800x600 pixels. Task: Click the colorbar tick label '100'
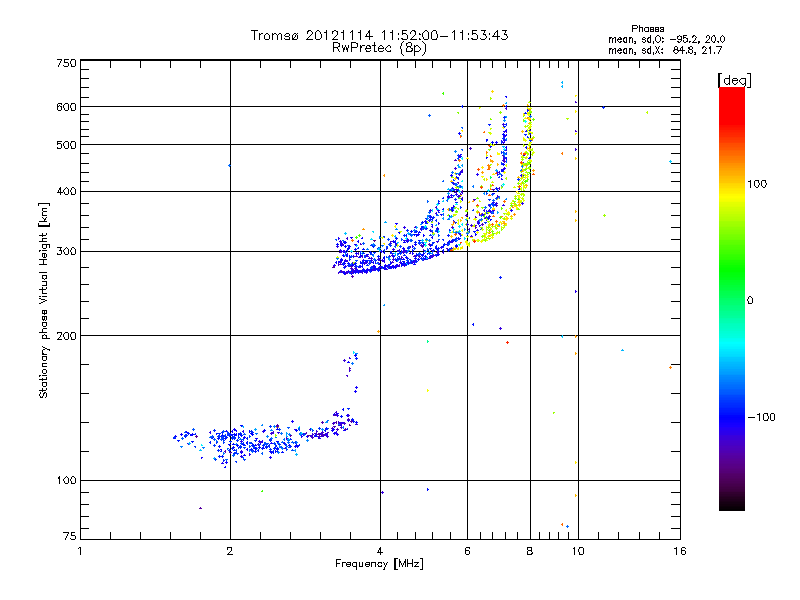pos(757,184)
